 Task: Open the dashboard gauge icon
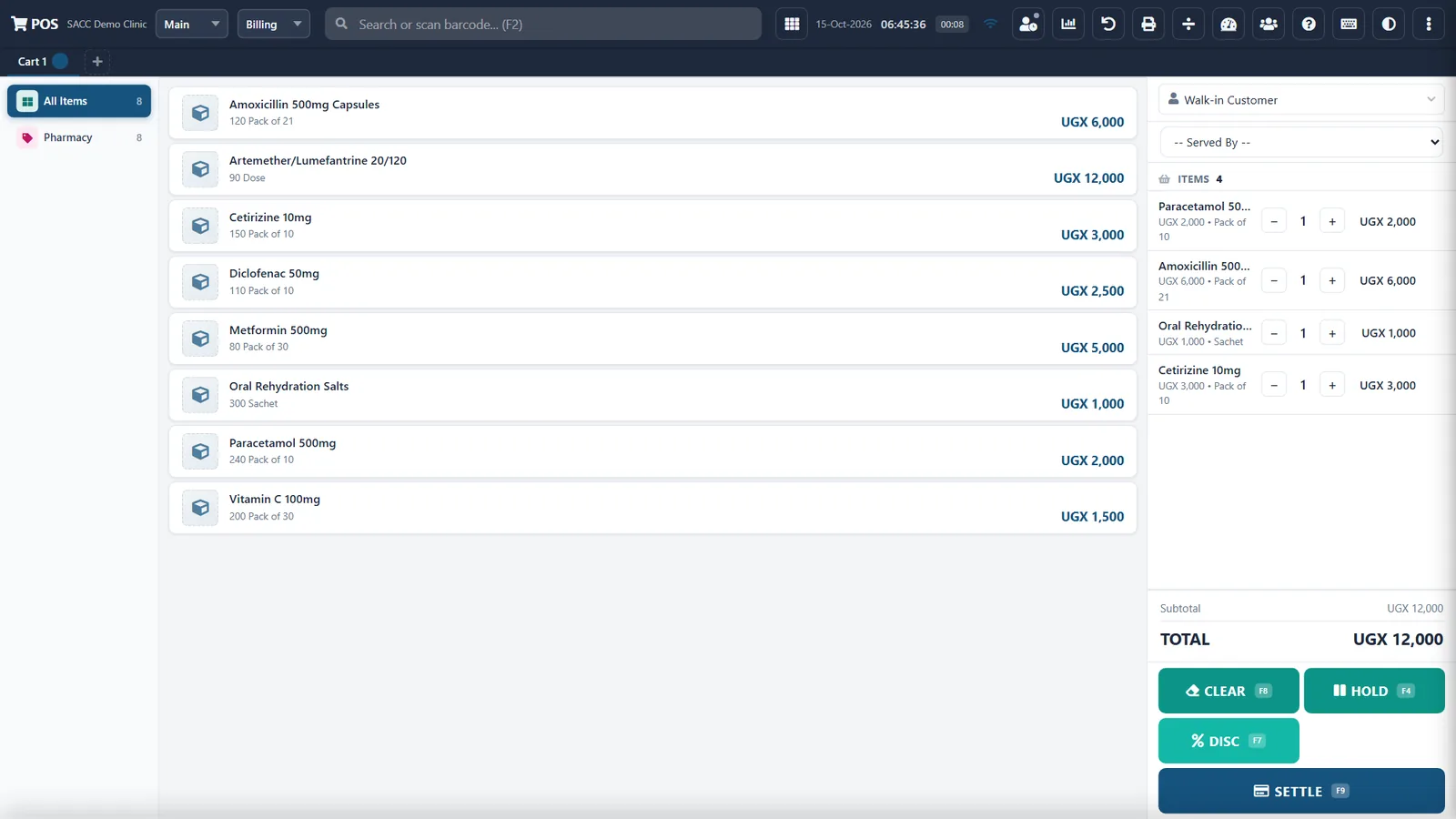click(1228, 25)
